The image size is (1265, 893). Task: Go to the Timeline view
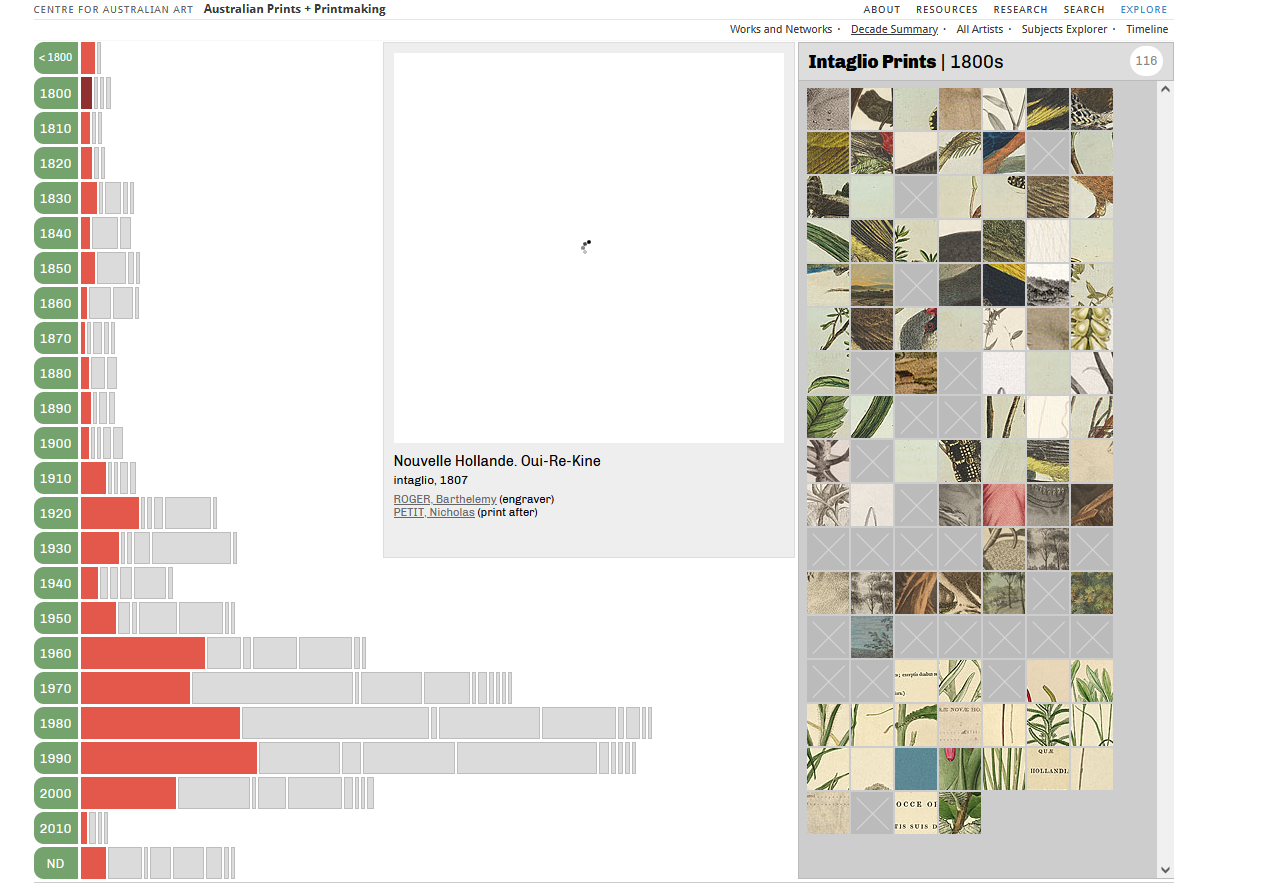1146,29
